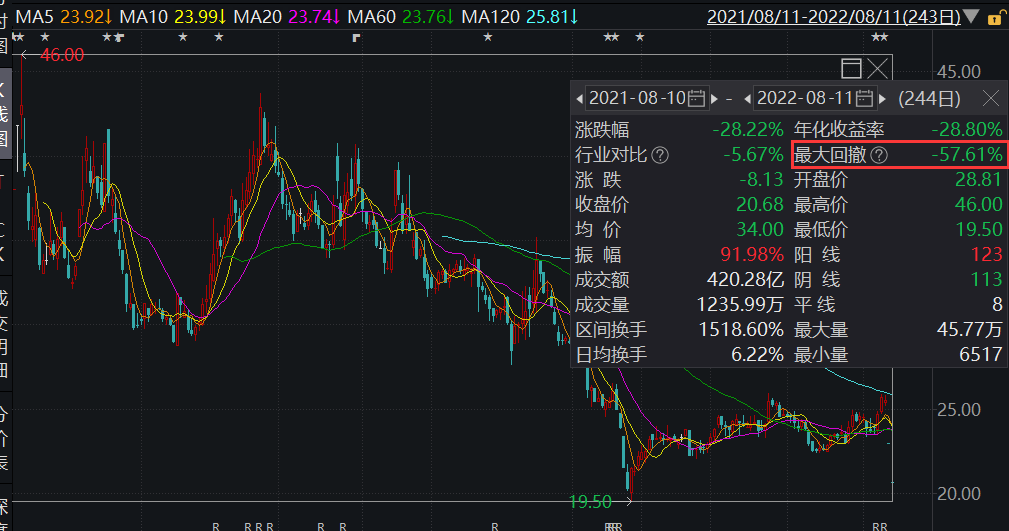Click the 最低价 value 19.50 in the panel
The height and width of the screenshot is (531, 1009).
tap(979, 230)
